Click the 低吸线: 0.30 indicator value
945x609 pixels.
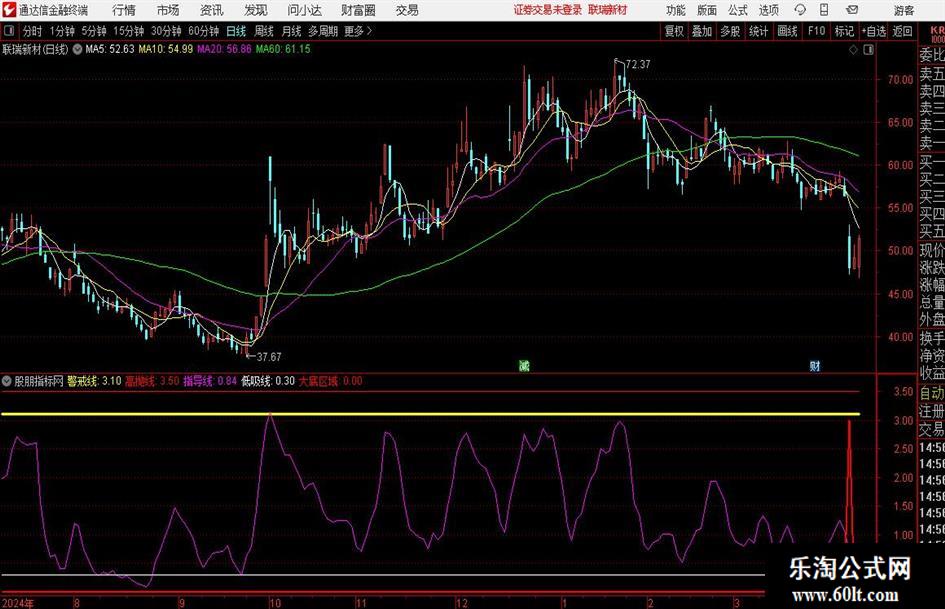(268, 381)
